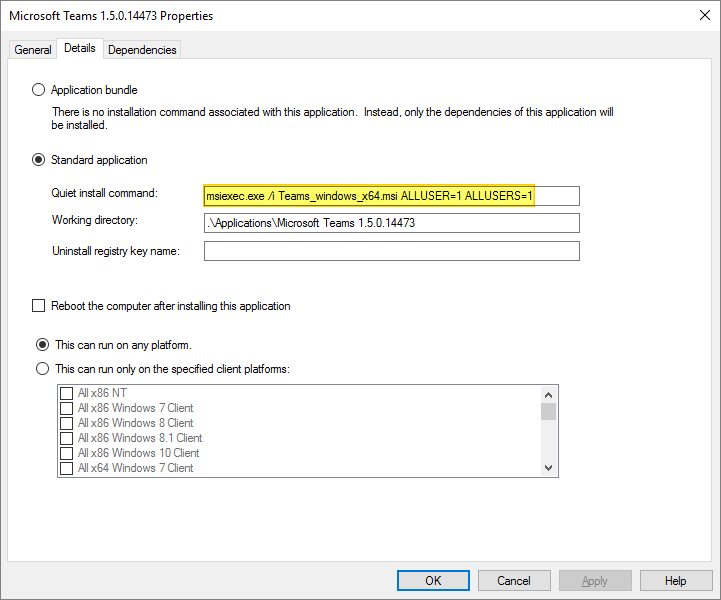
Task: Click the Quiet install command field
Action: (391, 195)
